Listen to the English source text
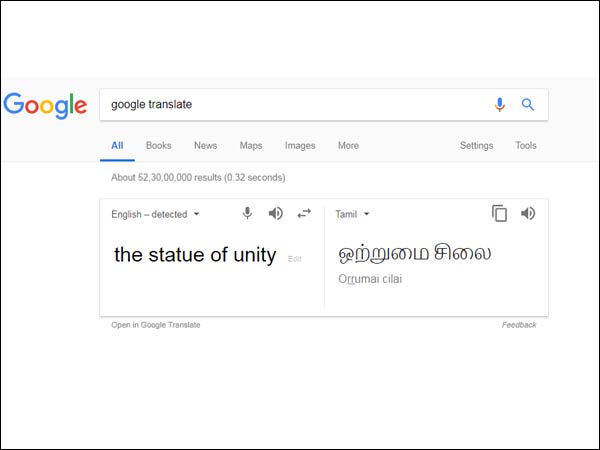This screenshot has height=450, width=600. [276, 213]
